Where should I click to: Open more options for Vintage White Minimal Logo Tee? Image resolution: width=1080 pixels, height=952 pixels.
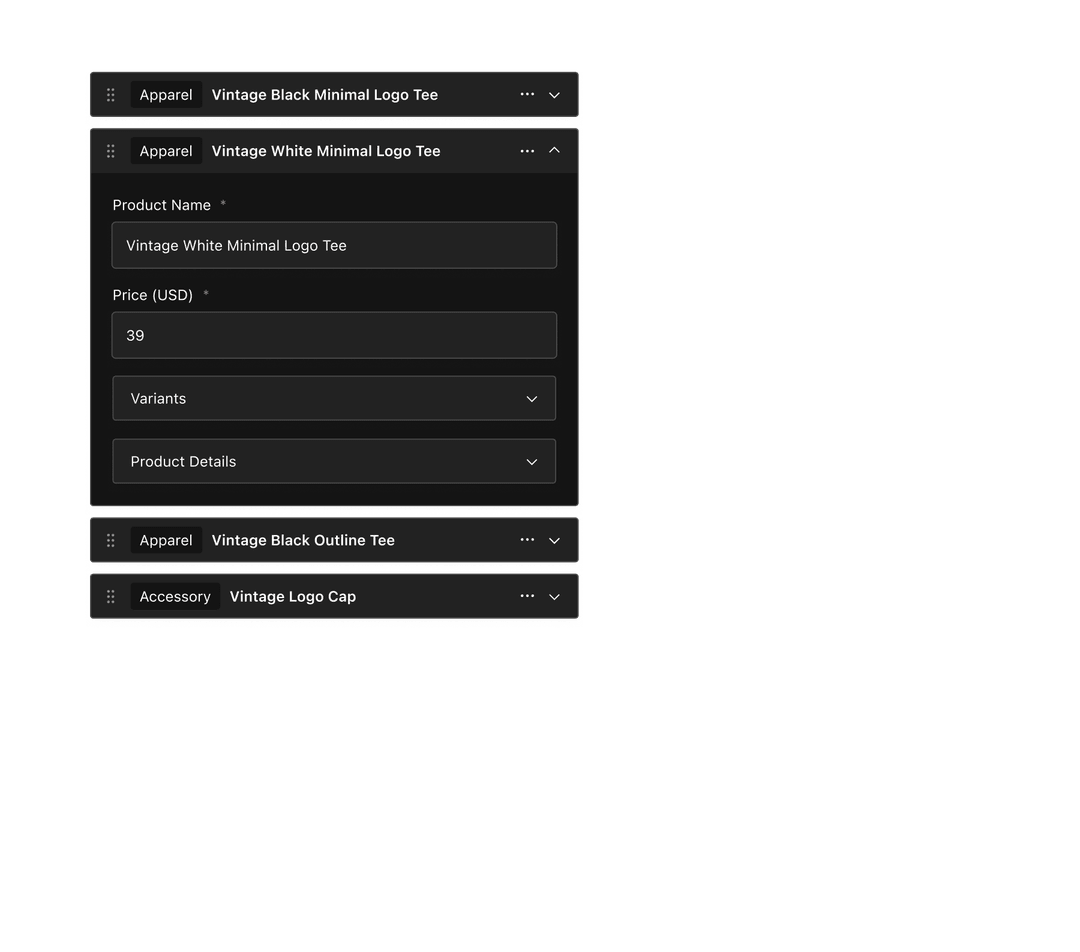(527, 151)
